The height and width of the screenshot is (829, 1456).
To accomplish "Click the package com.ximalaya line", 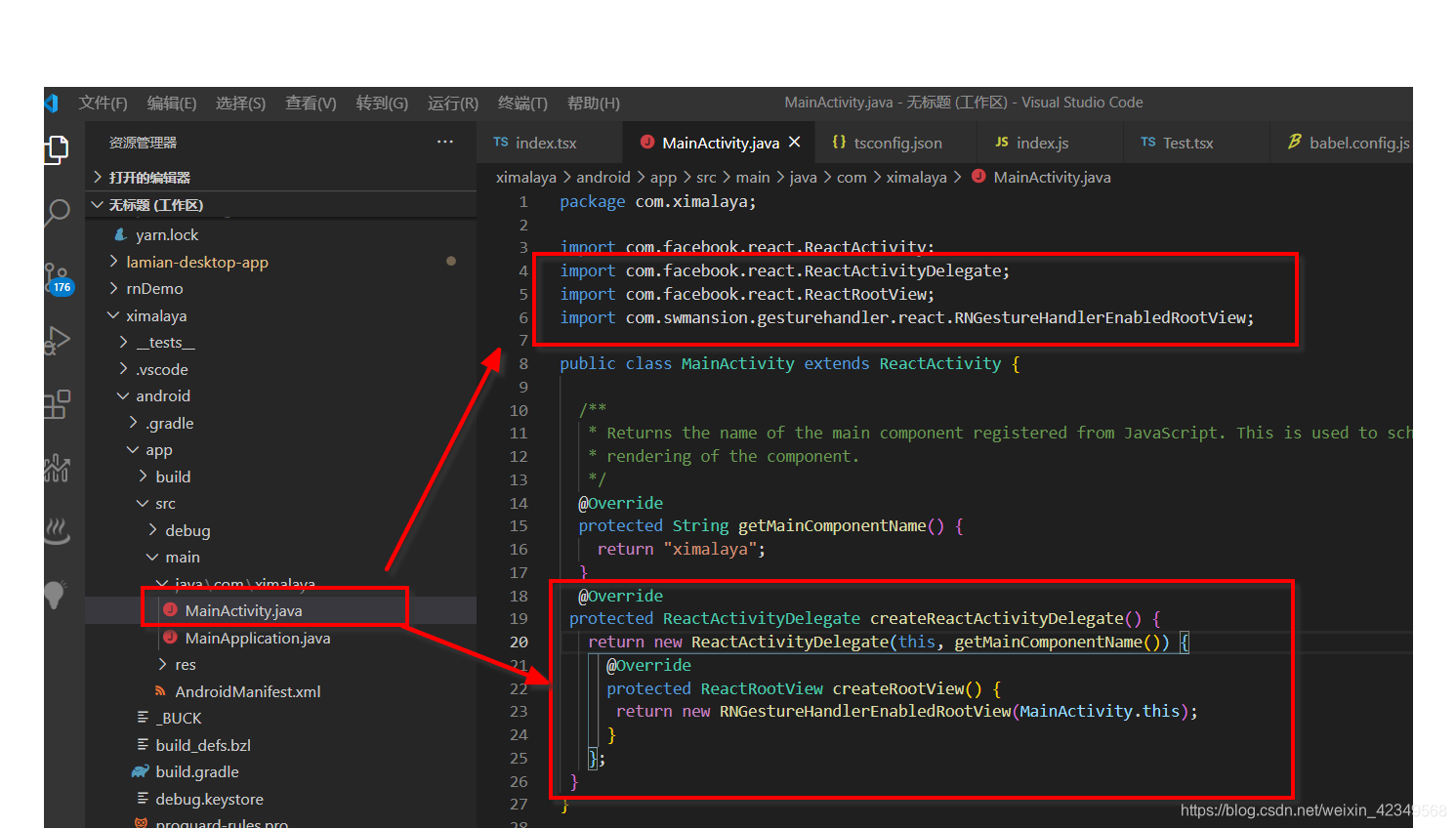I will coord(657,201).
